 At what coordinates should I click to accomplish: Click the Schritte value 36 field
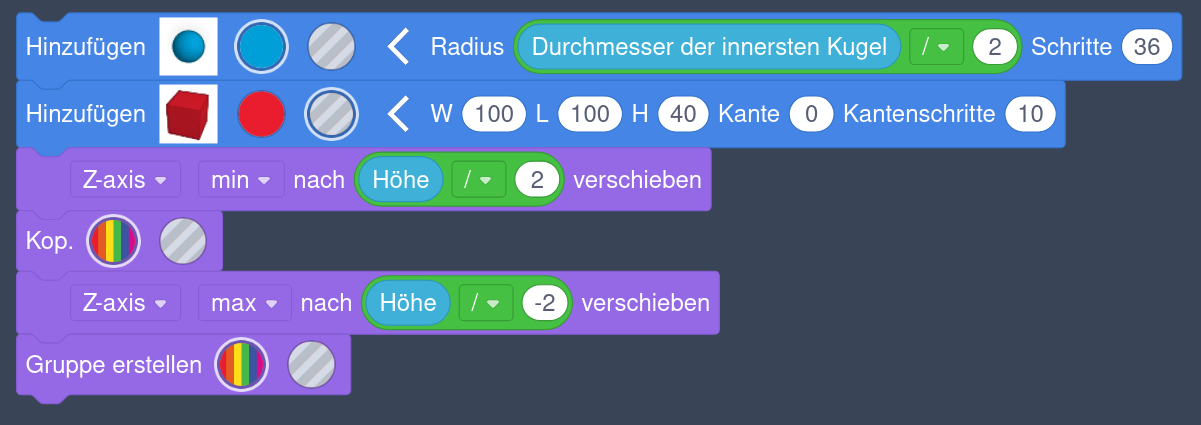point(1146,46)
